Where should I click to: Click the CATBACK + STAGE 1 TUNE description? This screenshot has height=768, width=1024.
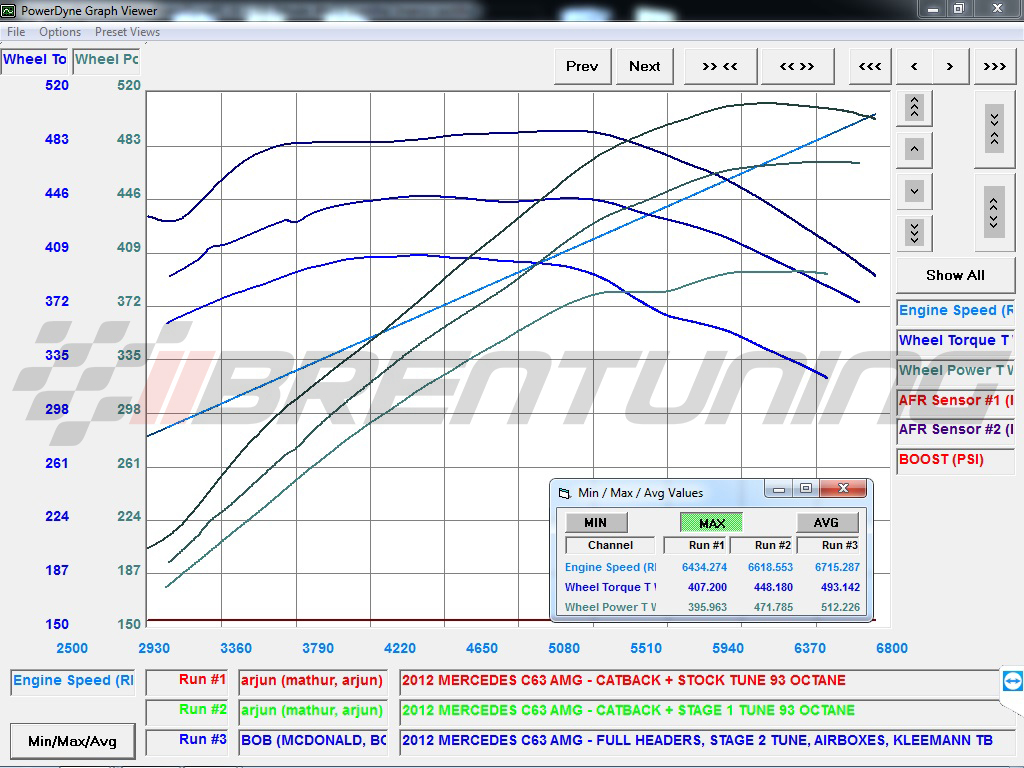click(699, 711)
